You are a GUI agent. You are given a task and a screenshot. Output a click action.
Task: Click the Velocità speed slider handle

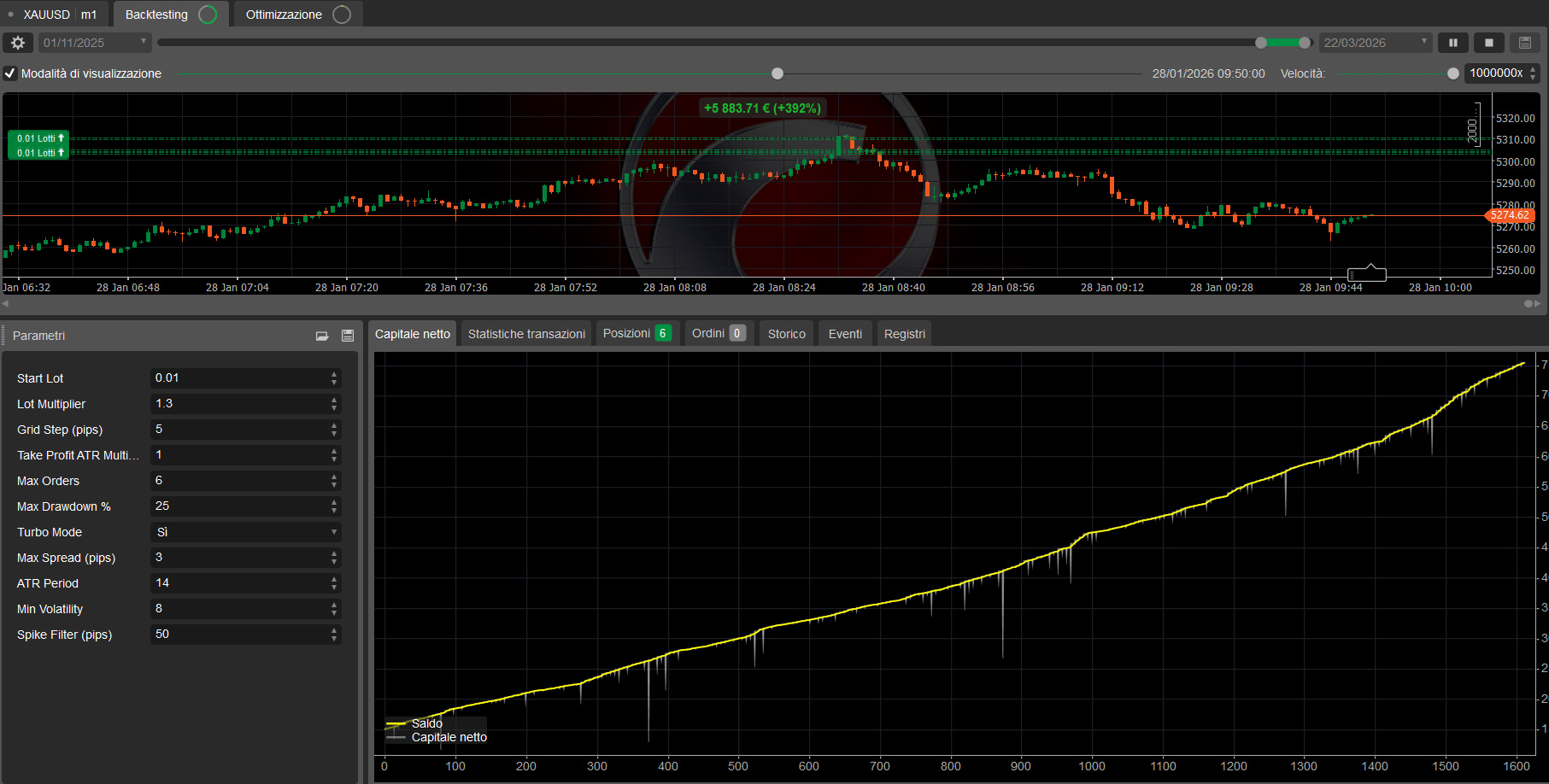coord(1452,73)
